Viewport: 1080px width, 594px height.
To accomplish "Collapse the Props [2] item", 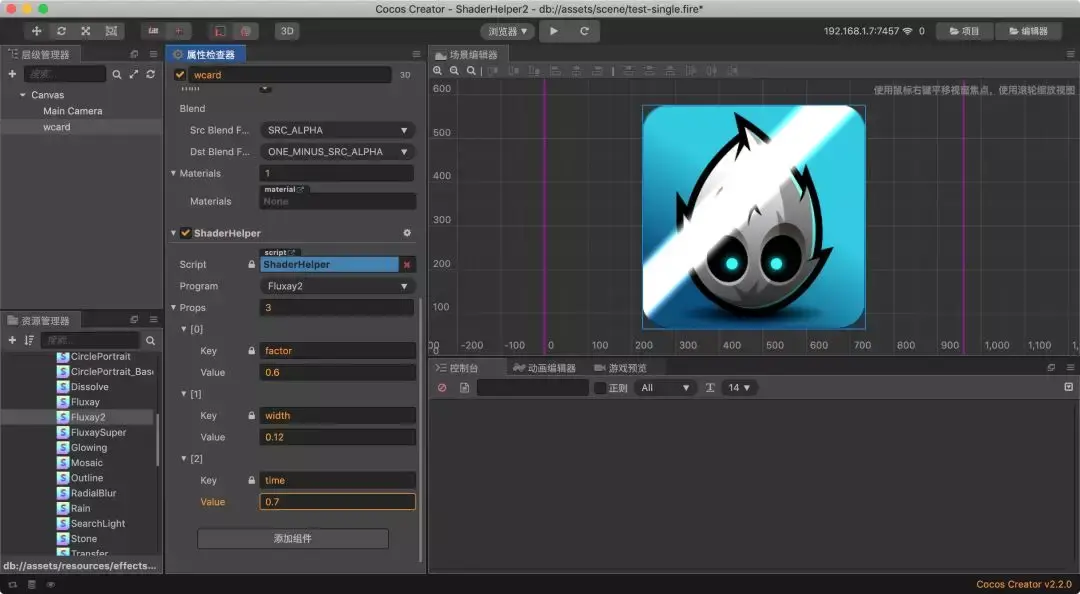I will click(x=184, y=458).
